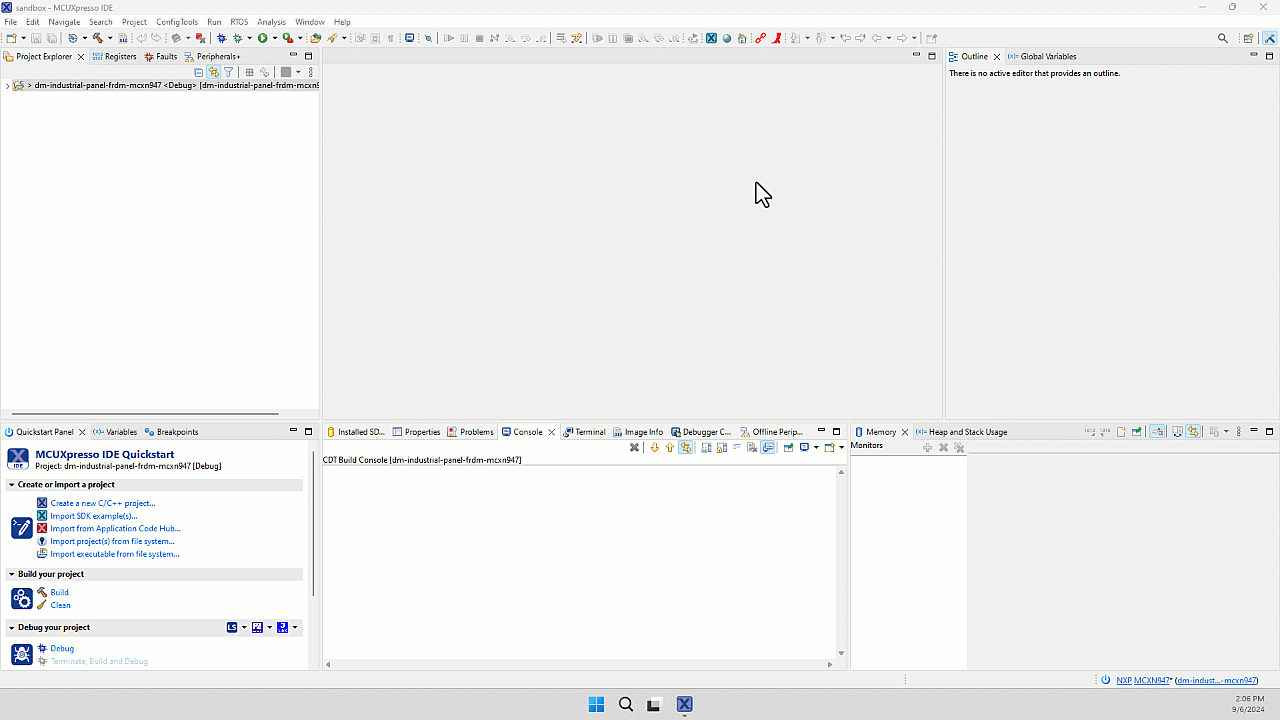The width and height of the screenshot is (1280, 720).
Task: Click the MCUXpresso blue X toolbar icon
Action: 711,38
